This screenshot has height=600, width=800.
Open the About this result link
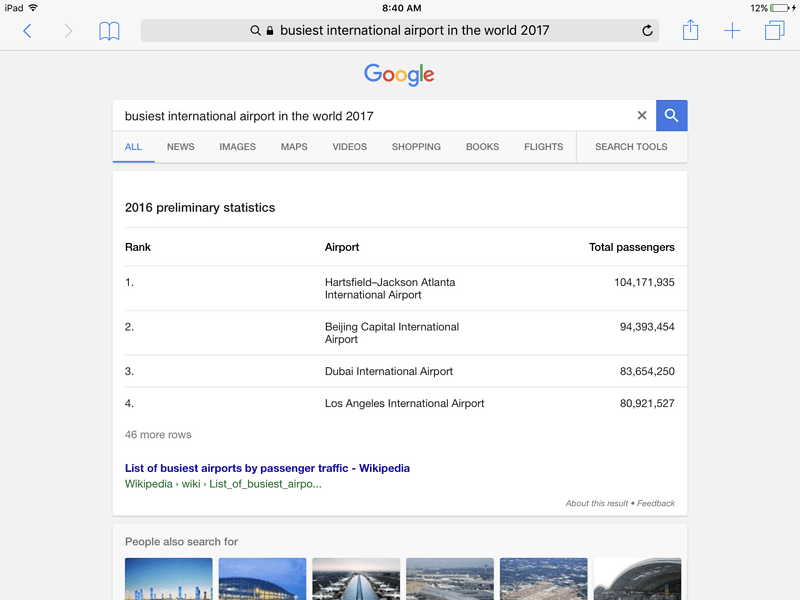tap(597, 503)
